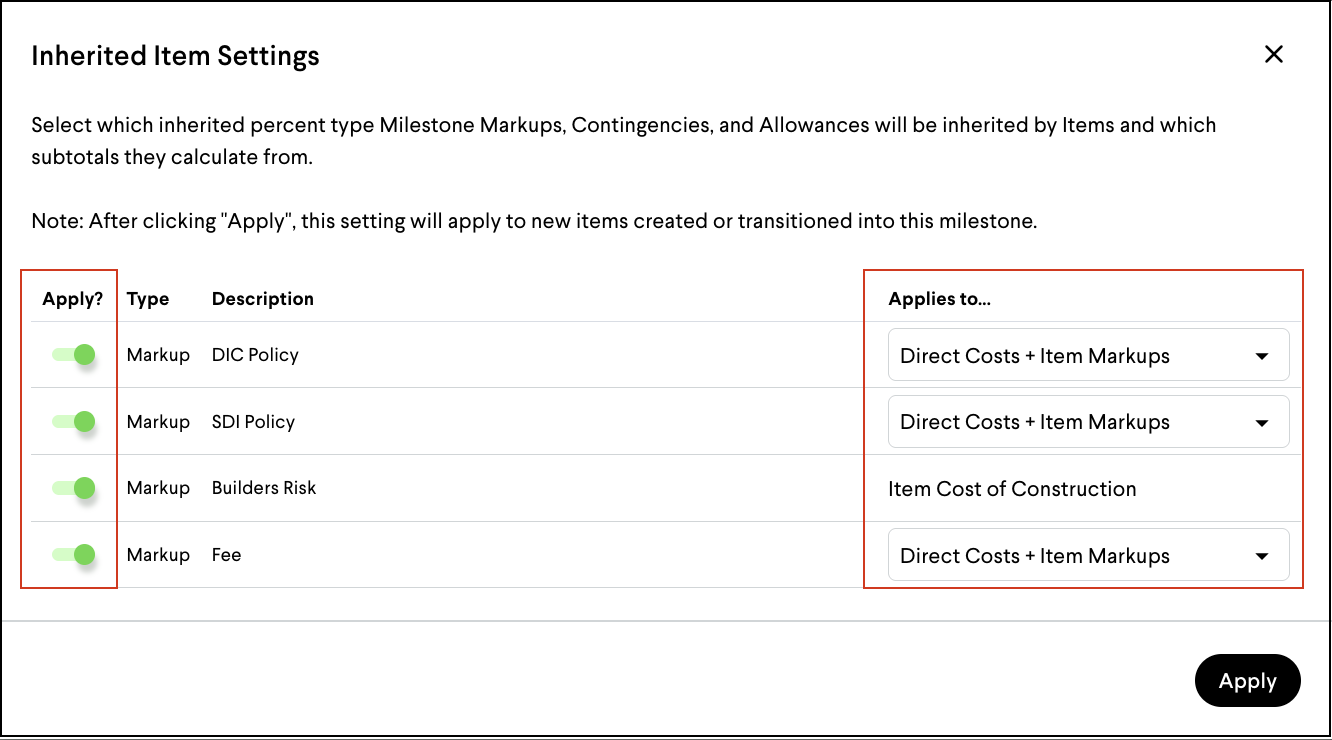Select the Fee description text
This screenshot has height=740, width=1332.
point(226,555)
